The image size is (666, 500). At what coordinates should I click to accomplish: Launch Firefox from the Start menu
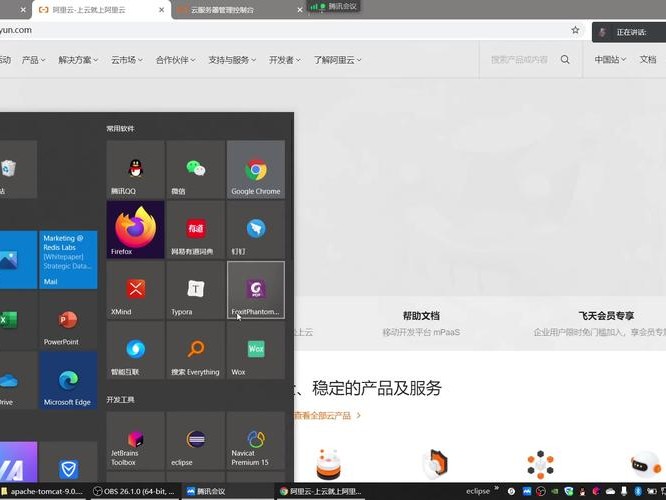(135, 229)
